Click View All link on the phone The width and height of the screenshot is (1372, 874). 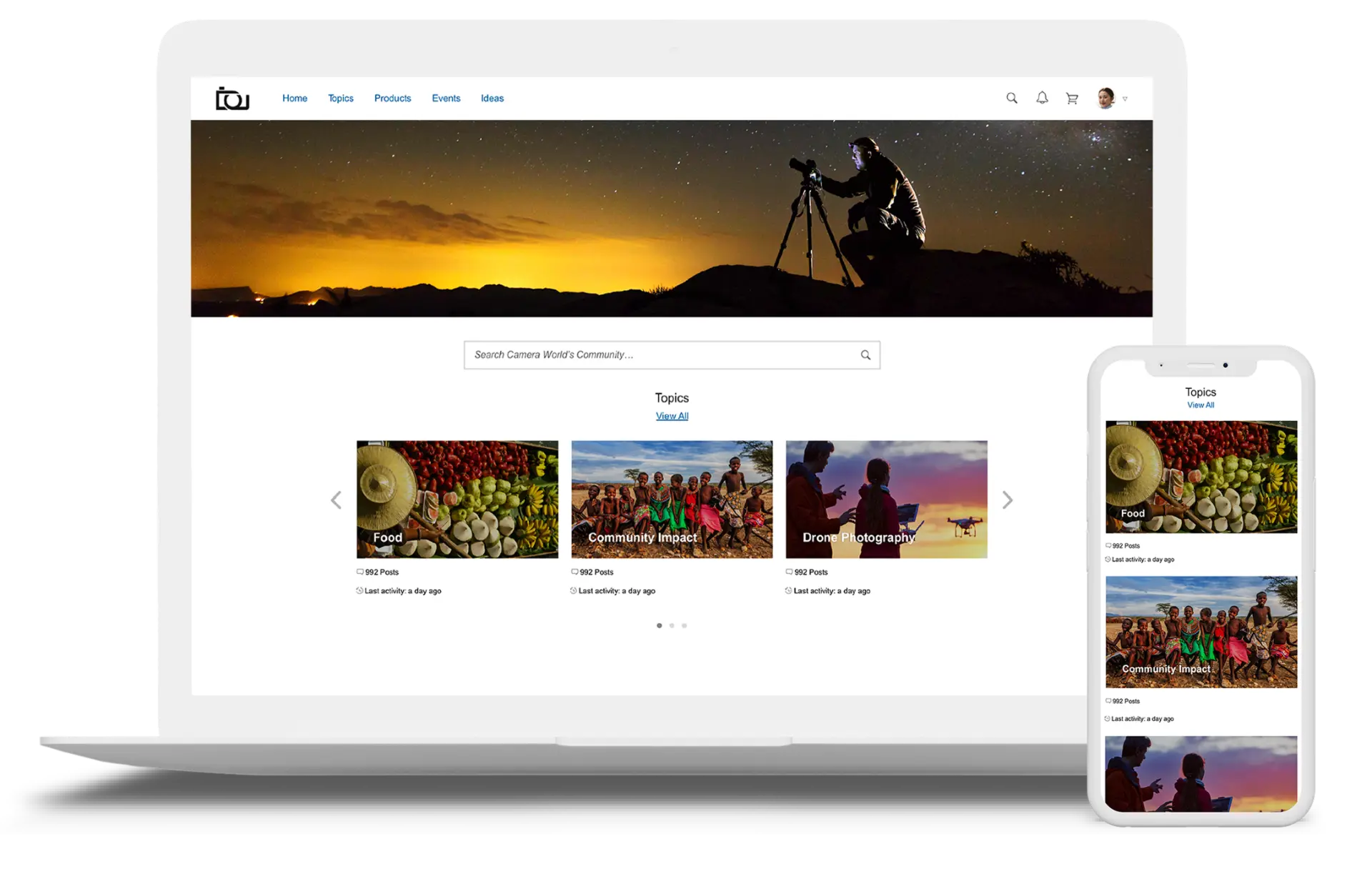pyautogui.click(x=1200, y=405)
